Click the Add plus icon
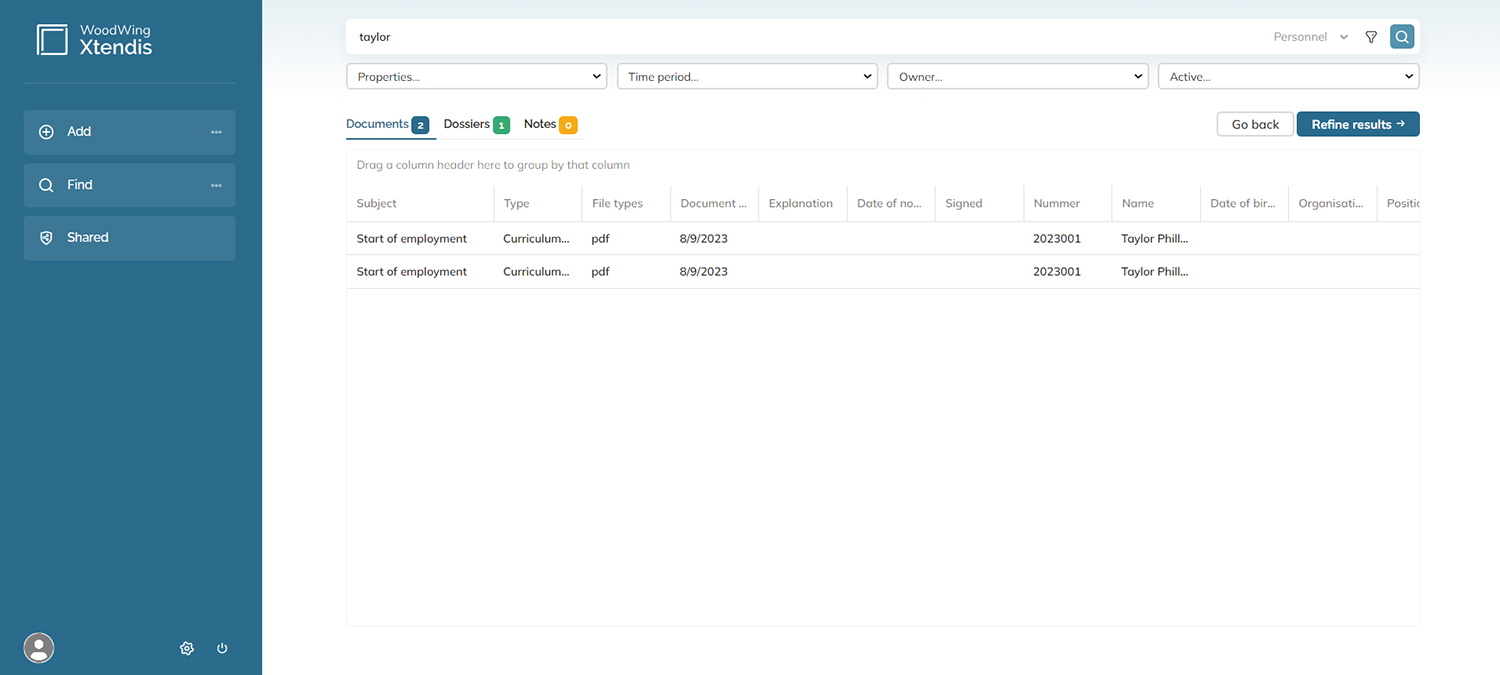Viewport: 1500px width, 675px height. [x=46, y=132]
